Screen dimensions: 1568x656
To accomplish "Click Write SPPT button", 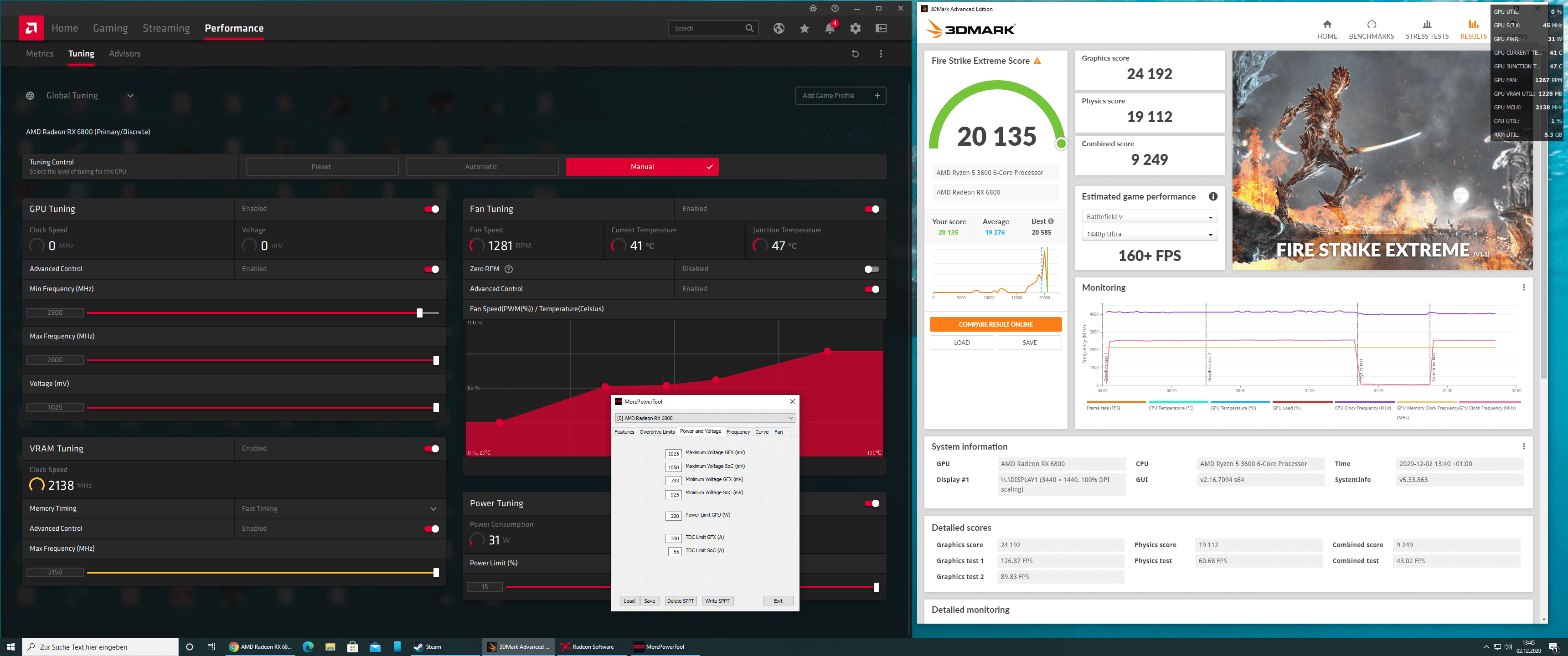I will (x=717, y=600).
